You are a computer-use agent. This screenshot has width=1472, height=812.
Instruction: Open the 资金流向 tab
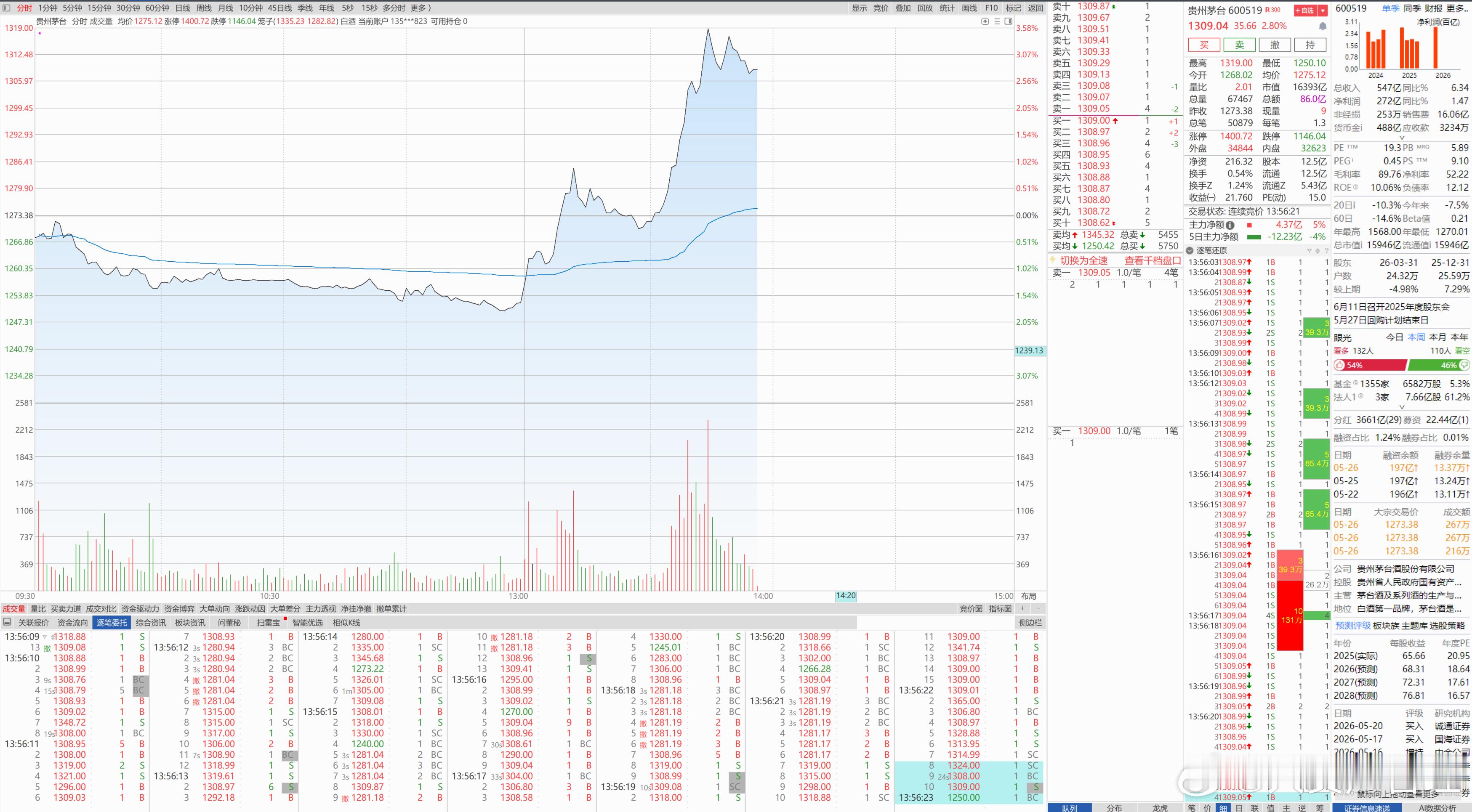point(72,623)
